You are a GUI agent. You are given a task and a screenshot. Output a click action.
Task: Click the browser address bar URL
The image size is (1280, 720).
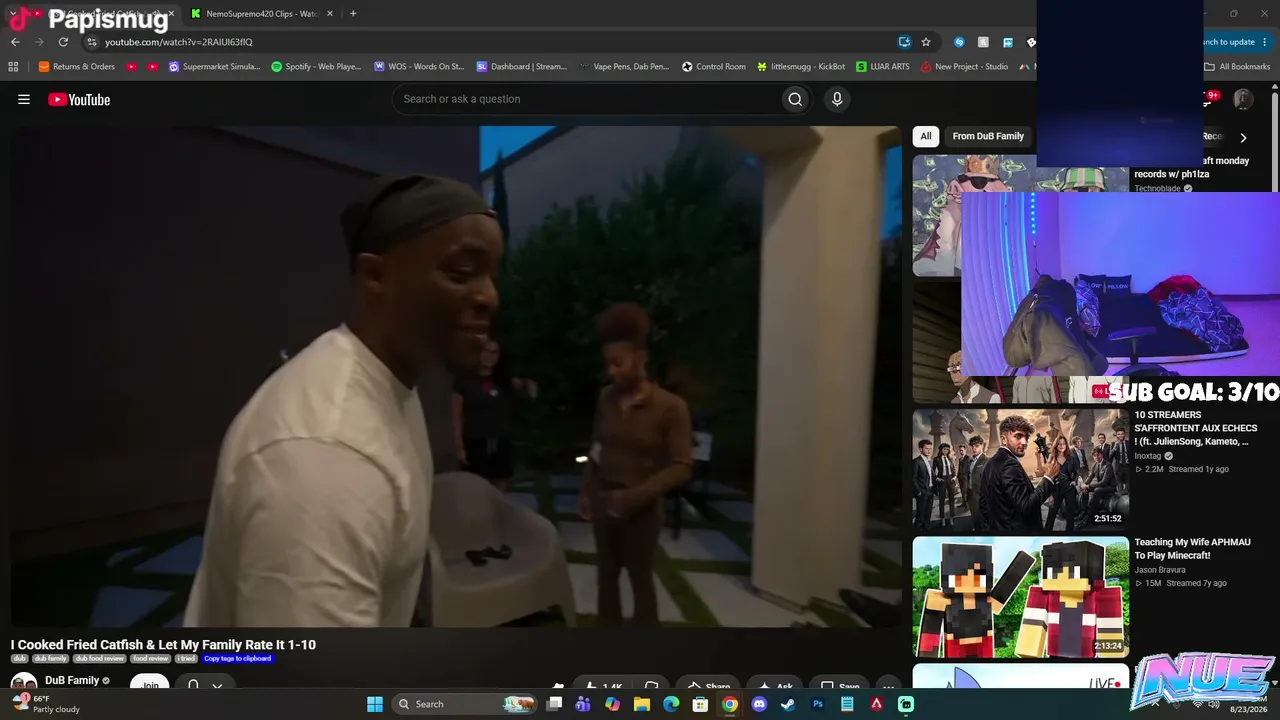click(179, 42)
